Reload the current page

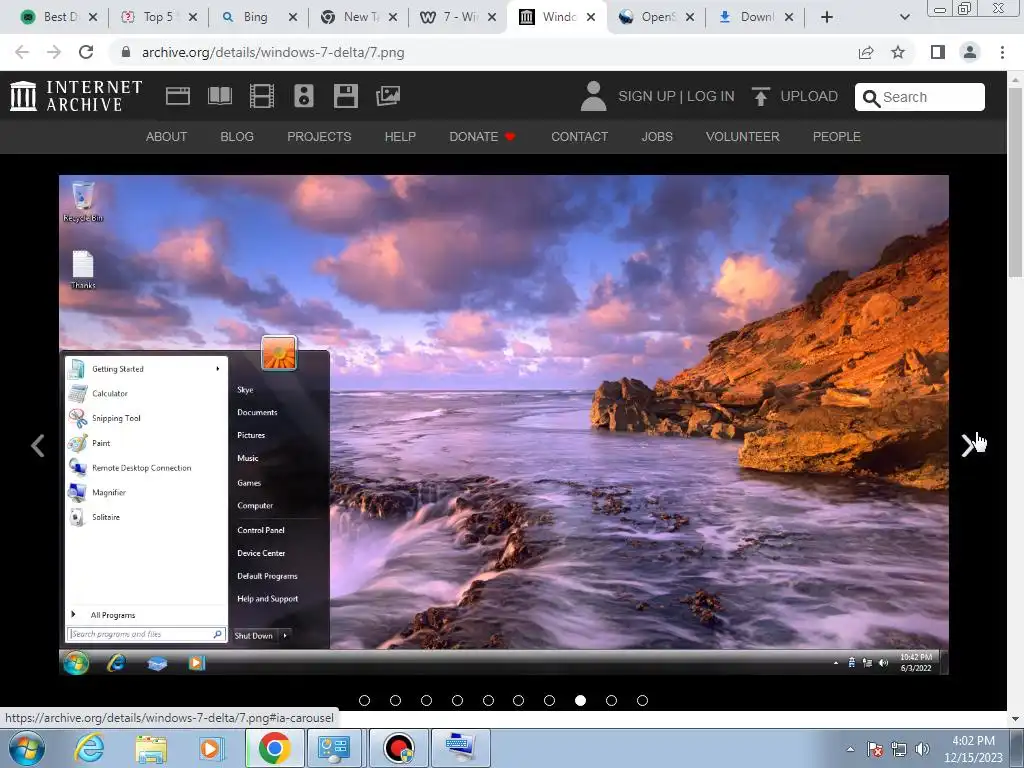(86, 52)
